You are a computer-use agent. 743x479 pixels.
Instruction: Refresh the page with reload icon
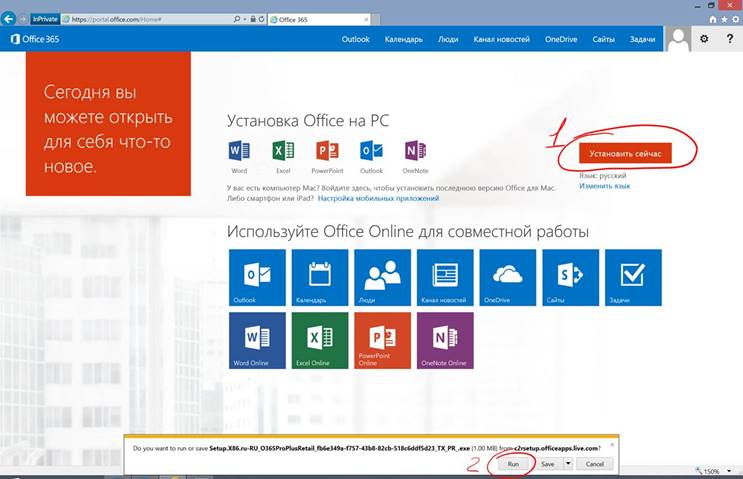pos(261,19)
